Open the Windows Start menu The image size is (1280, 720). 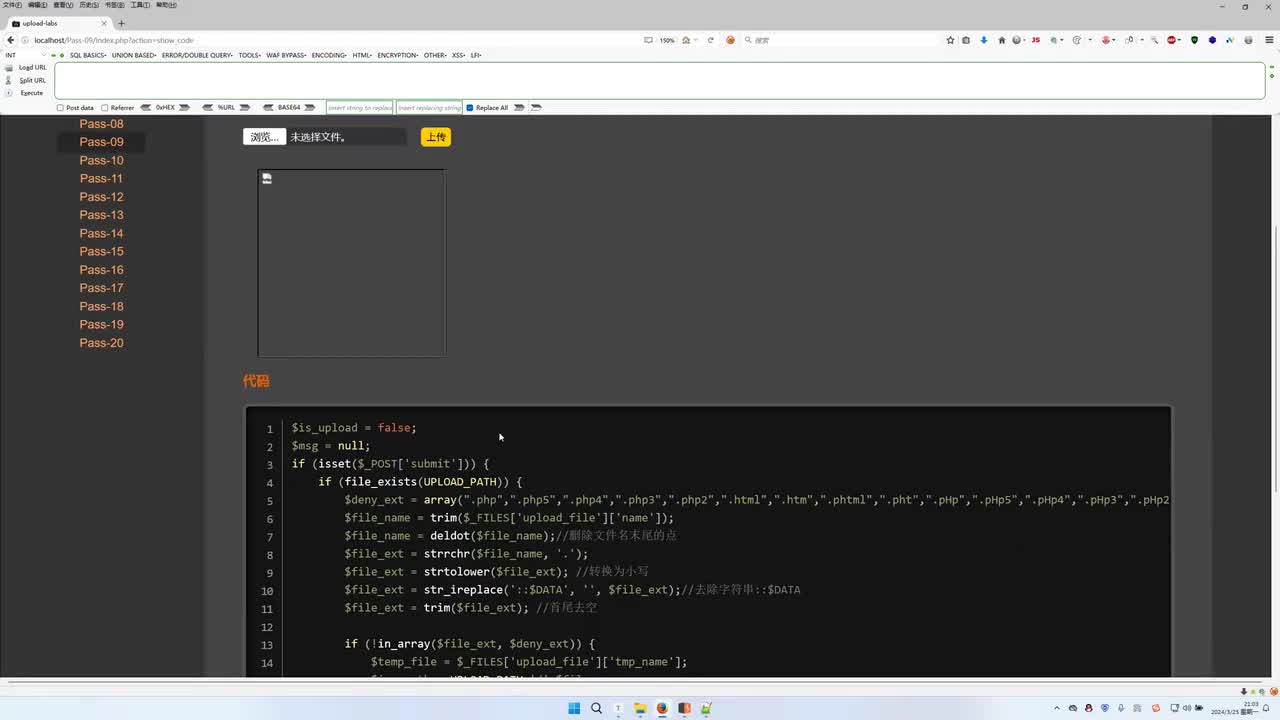(x=574, y=708)
